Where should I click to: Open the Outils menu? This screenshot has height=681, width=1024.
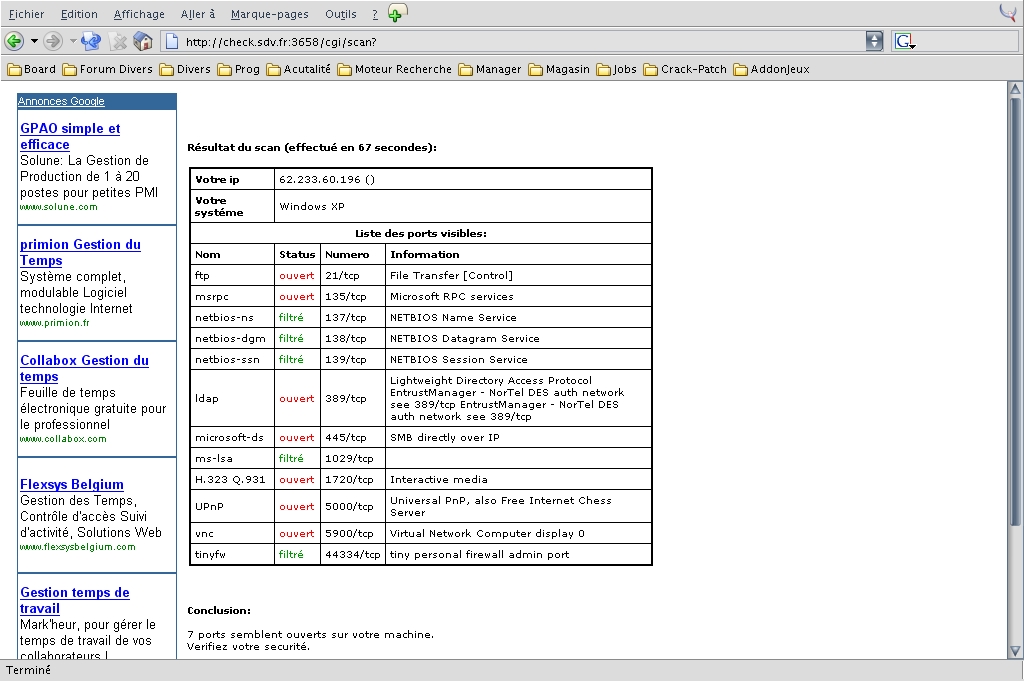pos(341,14)
